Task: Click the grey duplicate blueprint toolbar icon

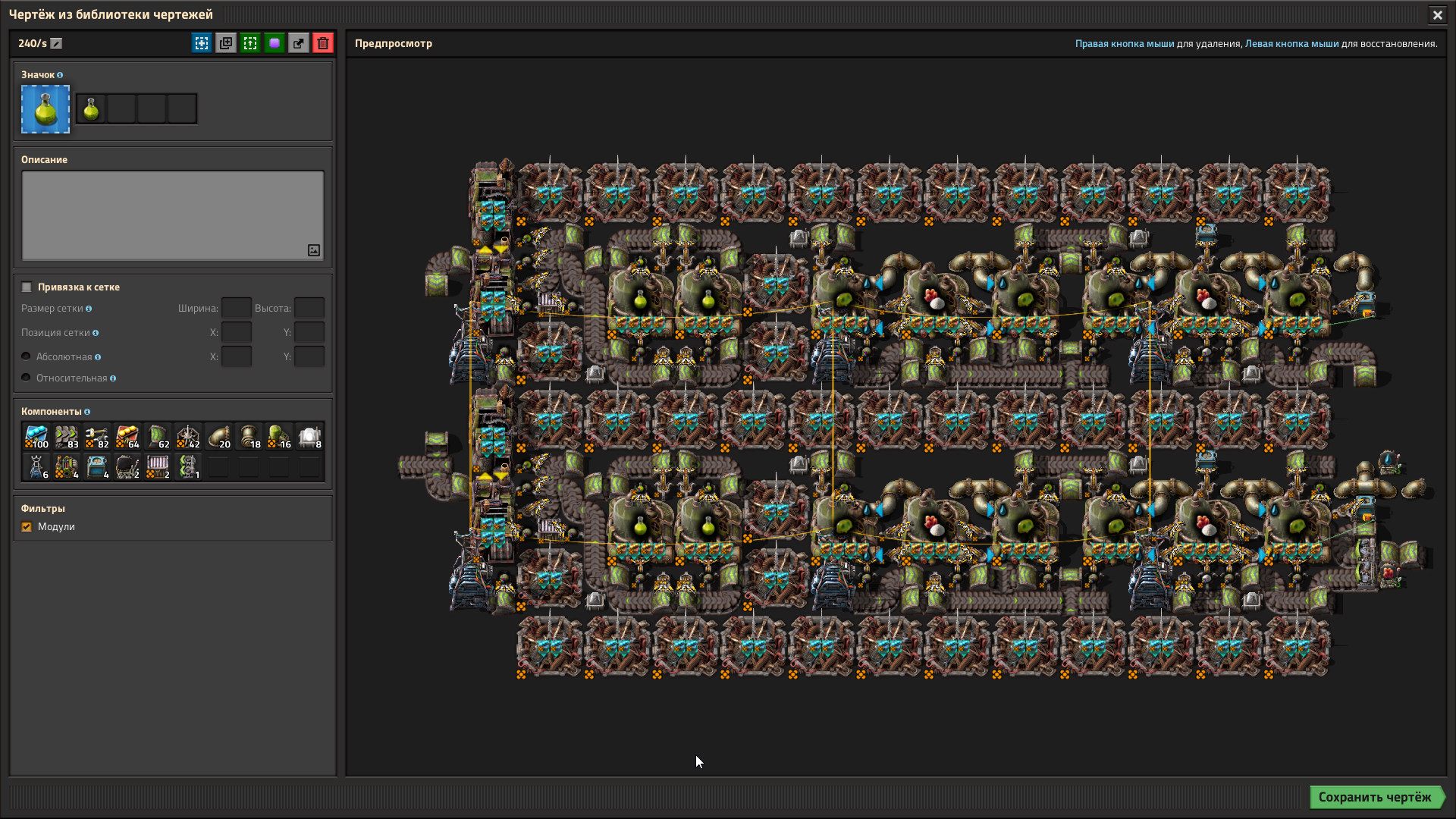Action: coord(225,43)
